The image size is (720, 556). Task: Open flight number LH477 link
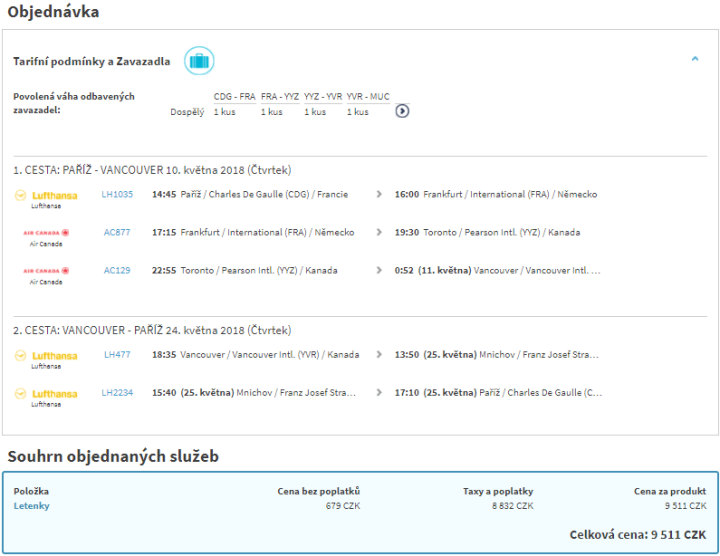coord(117,354)
